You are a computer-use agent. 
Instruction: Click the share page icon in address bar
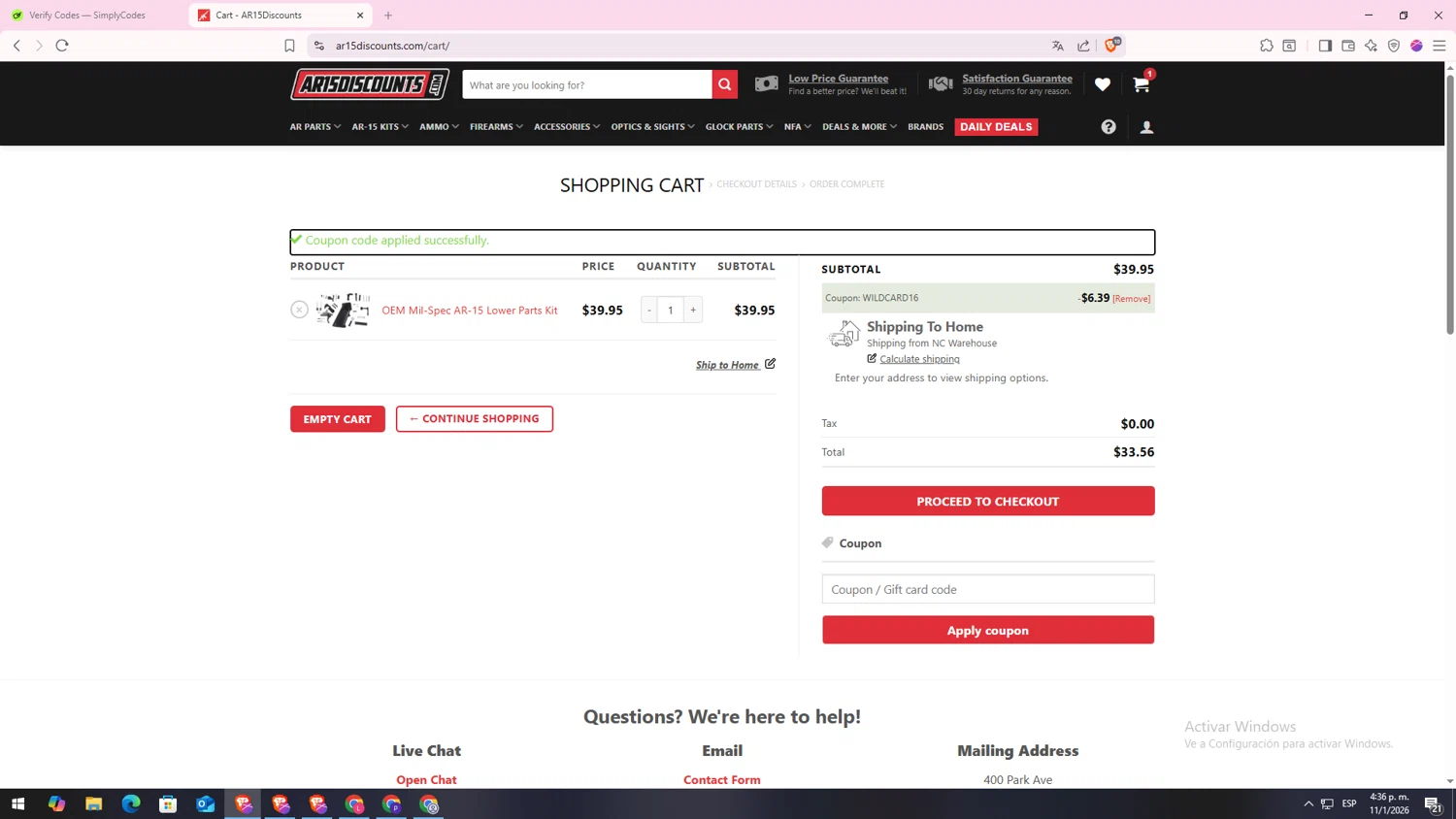1083,46
